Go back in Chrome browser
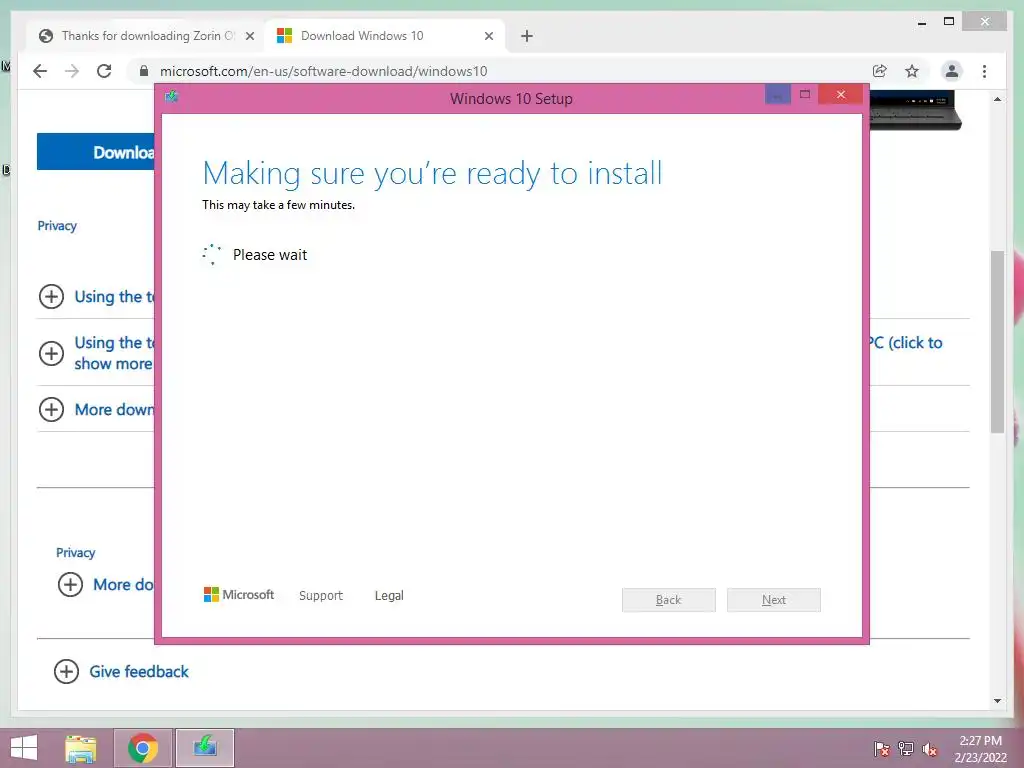 [40, 71]
